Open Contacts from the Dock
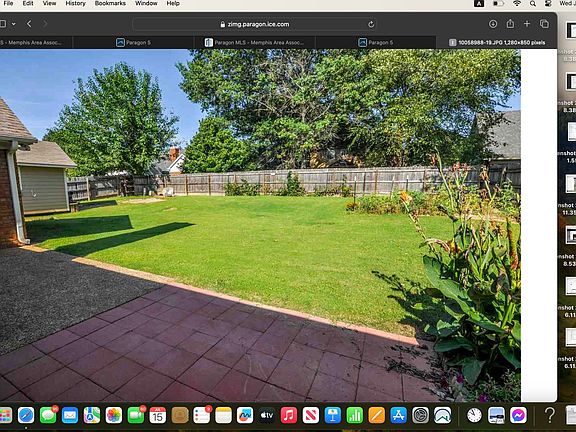Image resolution: width=576 pixels, height=432 pixels. (180, 415)
